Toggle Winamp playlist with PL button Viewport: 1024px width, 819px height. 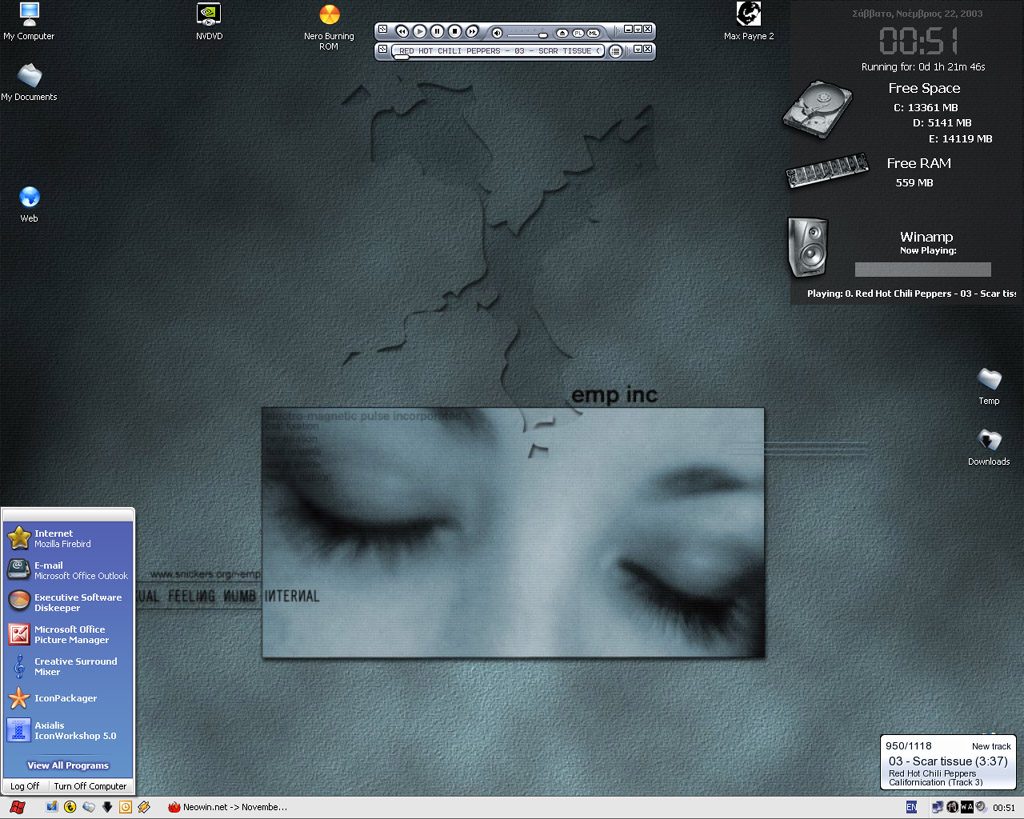tap(578, 33)
